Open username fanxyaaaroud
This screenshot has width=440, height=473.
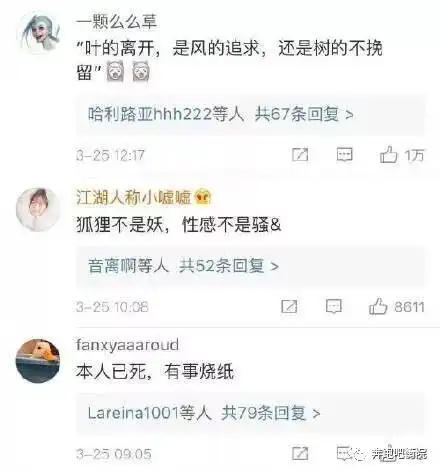click(127, 345)
